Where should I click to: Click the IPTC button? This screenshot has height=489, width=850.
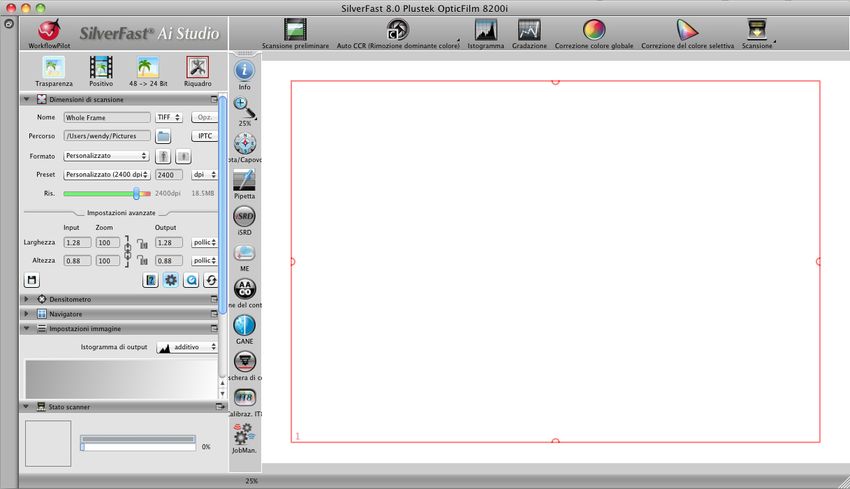point(204,136)
